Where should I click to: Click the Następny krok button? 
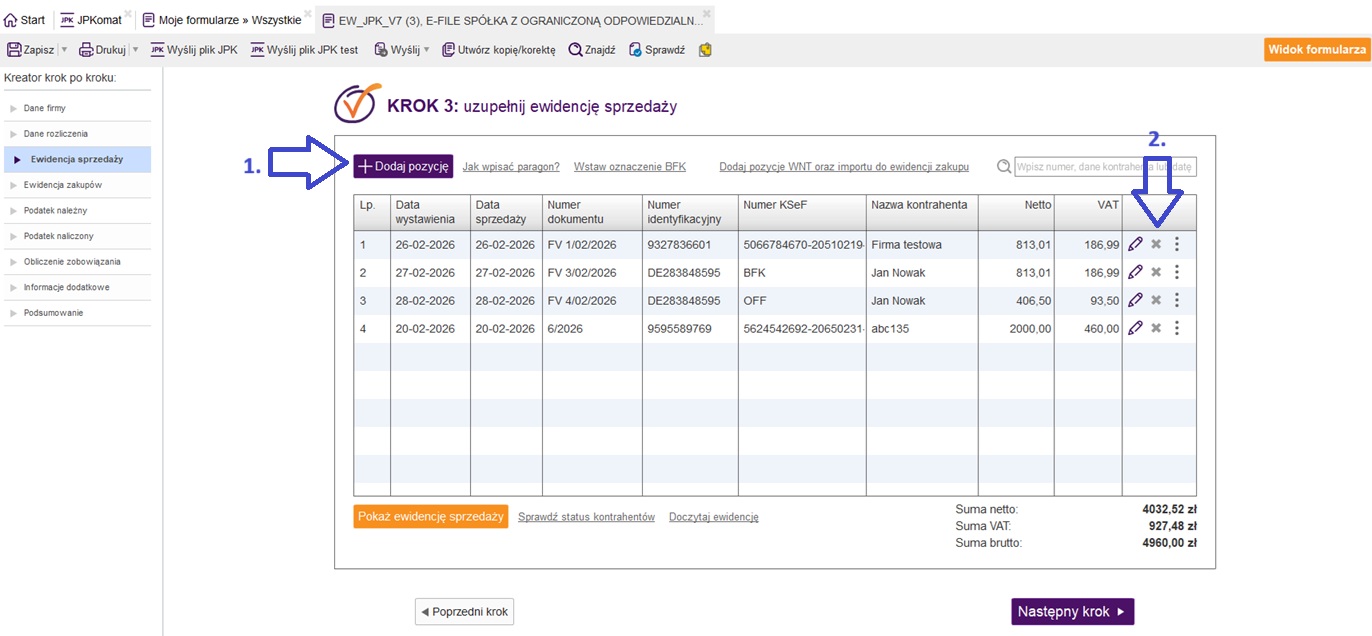[x=1072, y=612]
